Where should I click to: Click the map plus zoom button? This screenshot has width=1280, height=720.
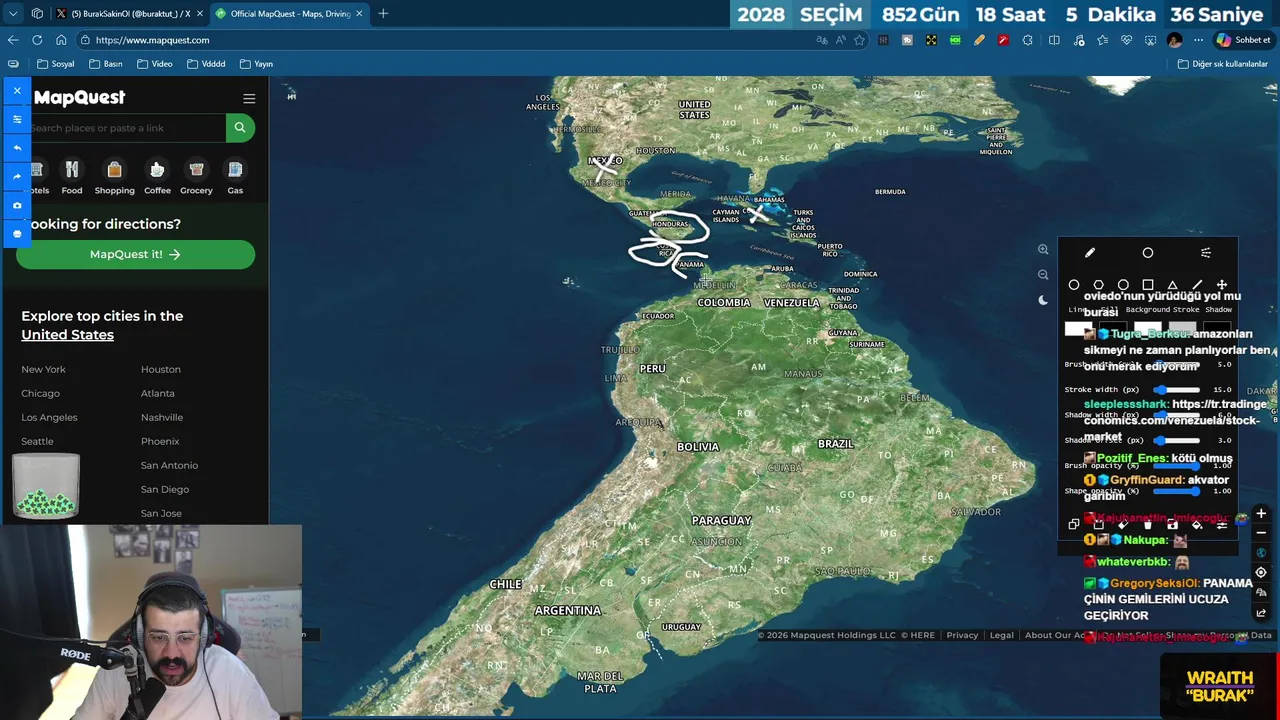coord(1261,514)
